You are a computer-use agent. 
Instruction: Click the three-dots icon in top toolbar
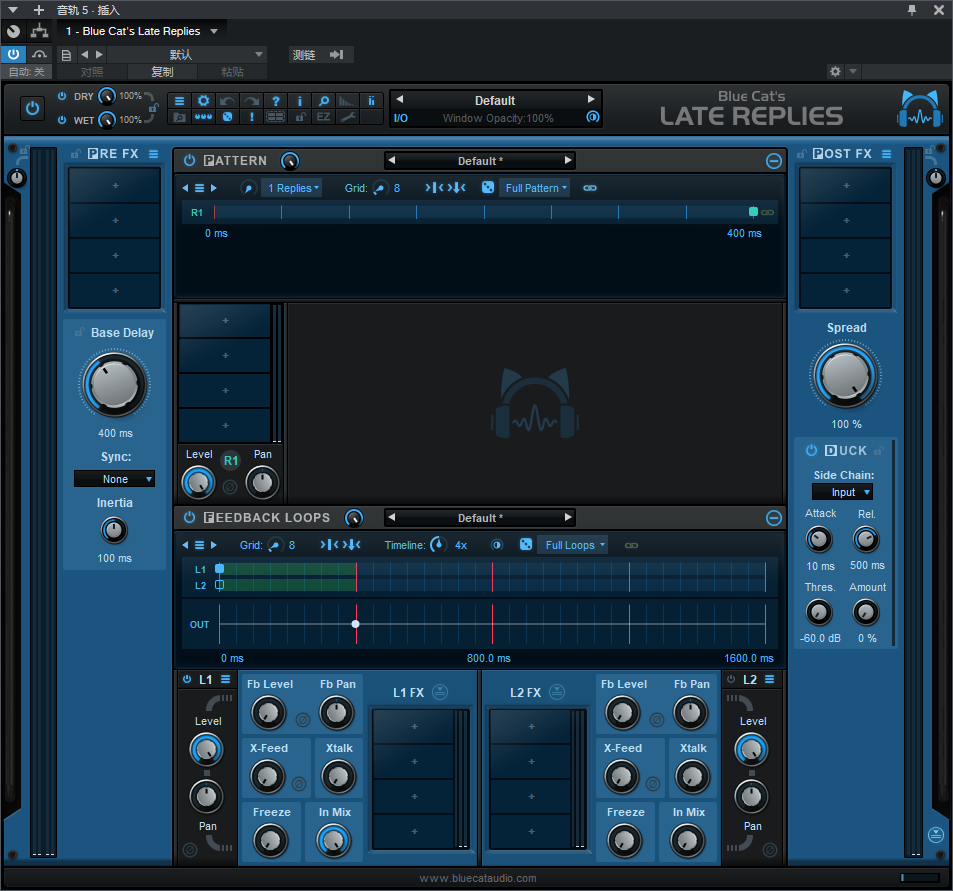coord(204,117)
